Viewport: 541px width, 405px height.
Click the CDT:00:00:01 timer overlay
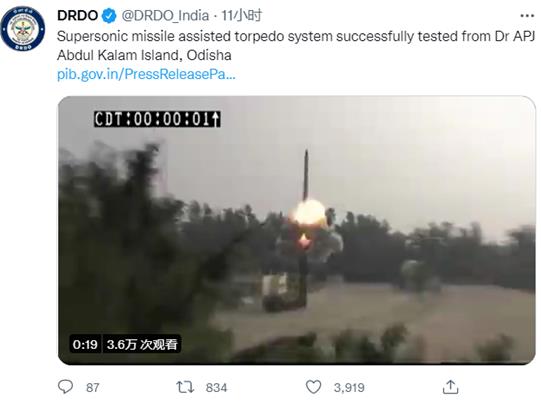pos(157,119)
